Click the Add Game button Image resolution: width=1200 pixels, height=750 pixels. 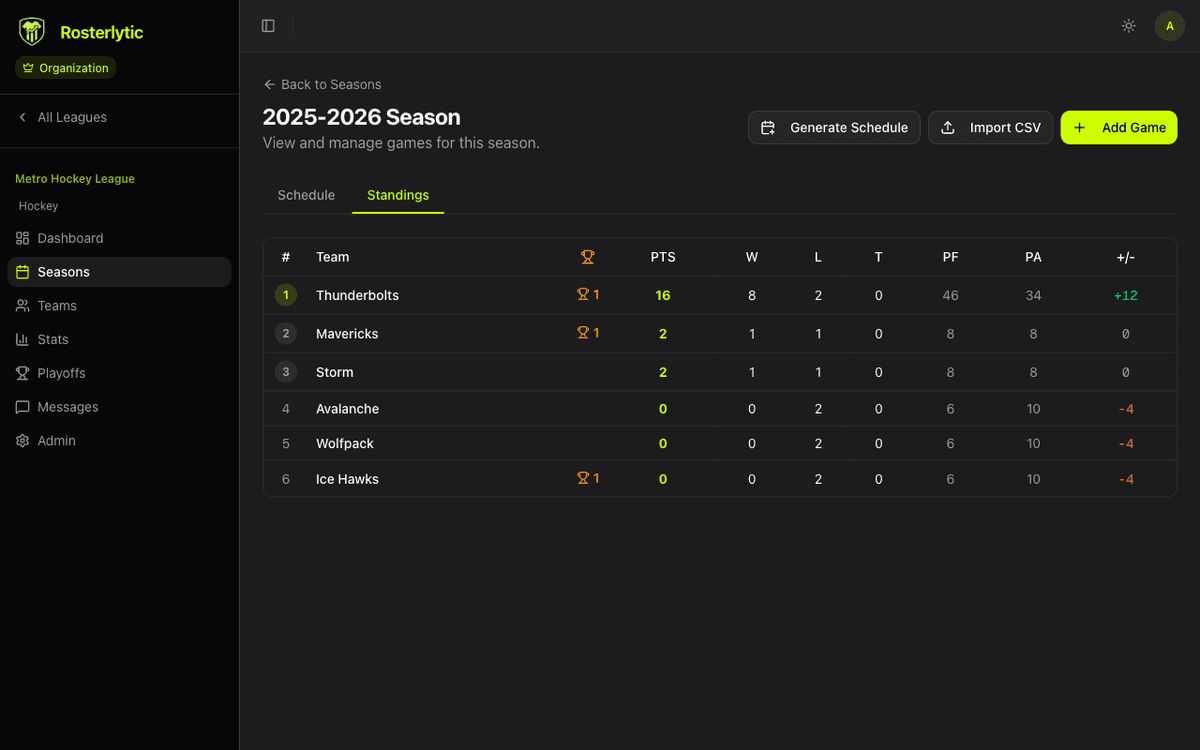pos(1118,127)
